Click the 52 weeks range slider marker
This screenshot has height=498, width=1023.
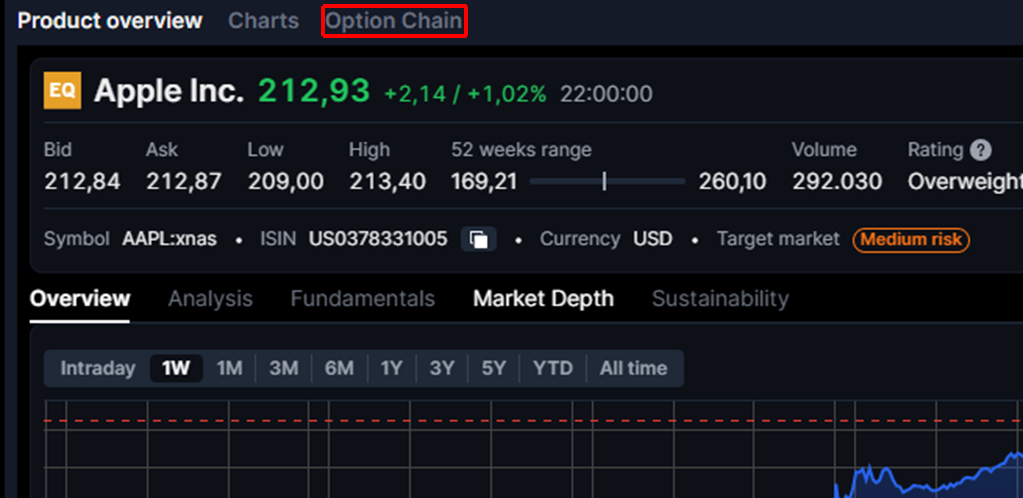coord(604,181)
